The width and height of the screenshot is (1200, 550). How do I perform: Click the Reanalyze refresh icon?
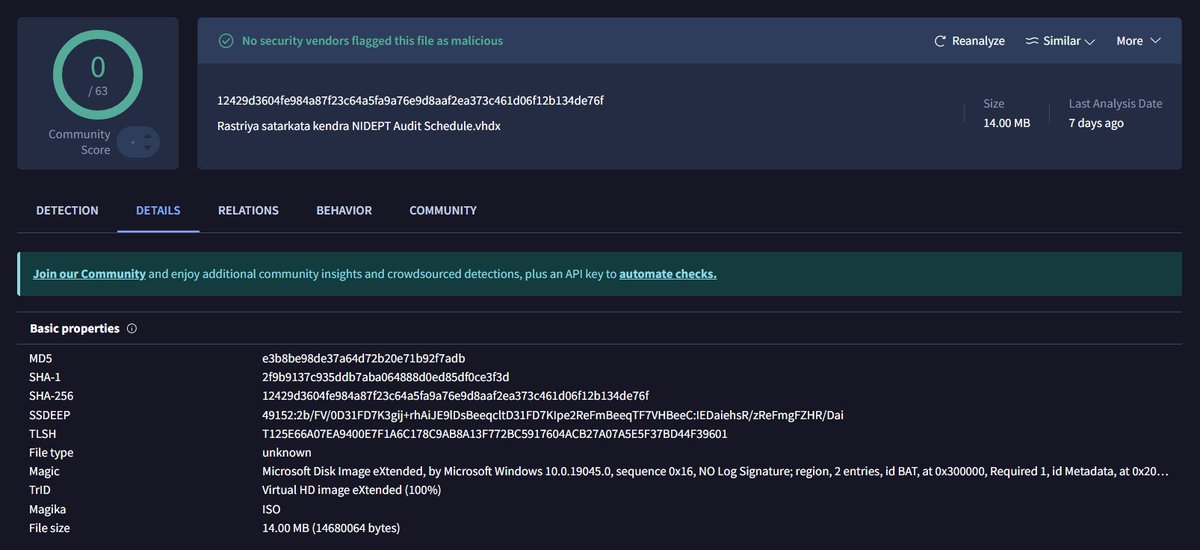940,41
